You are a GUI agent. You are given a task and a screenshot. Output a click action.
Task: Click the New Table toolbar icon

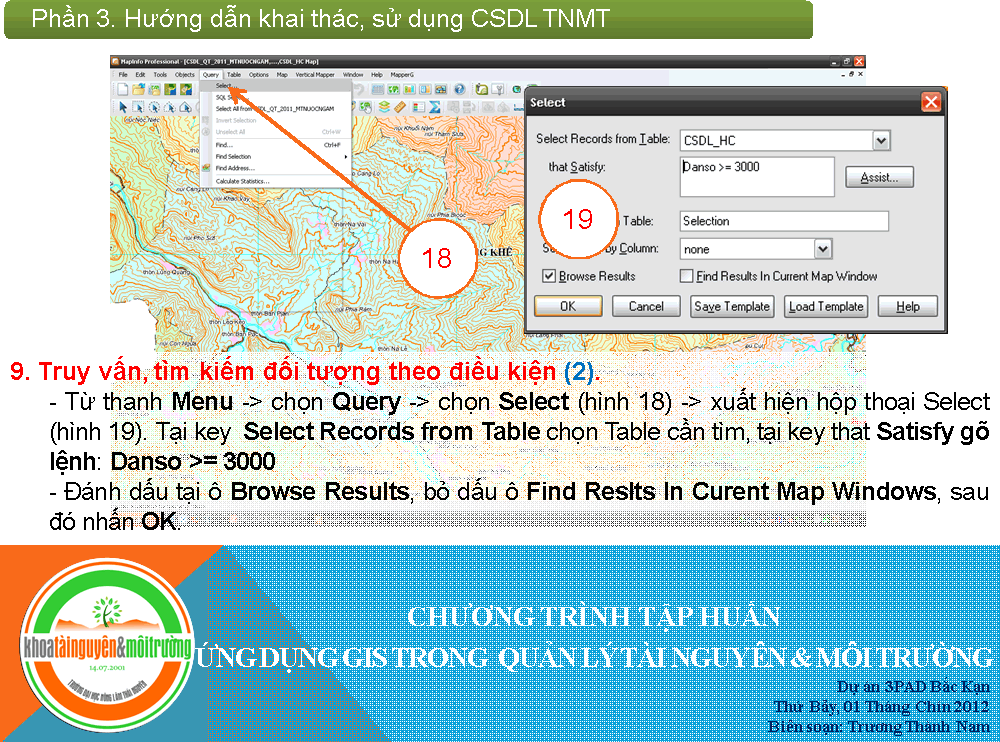[123, 89]
